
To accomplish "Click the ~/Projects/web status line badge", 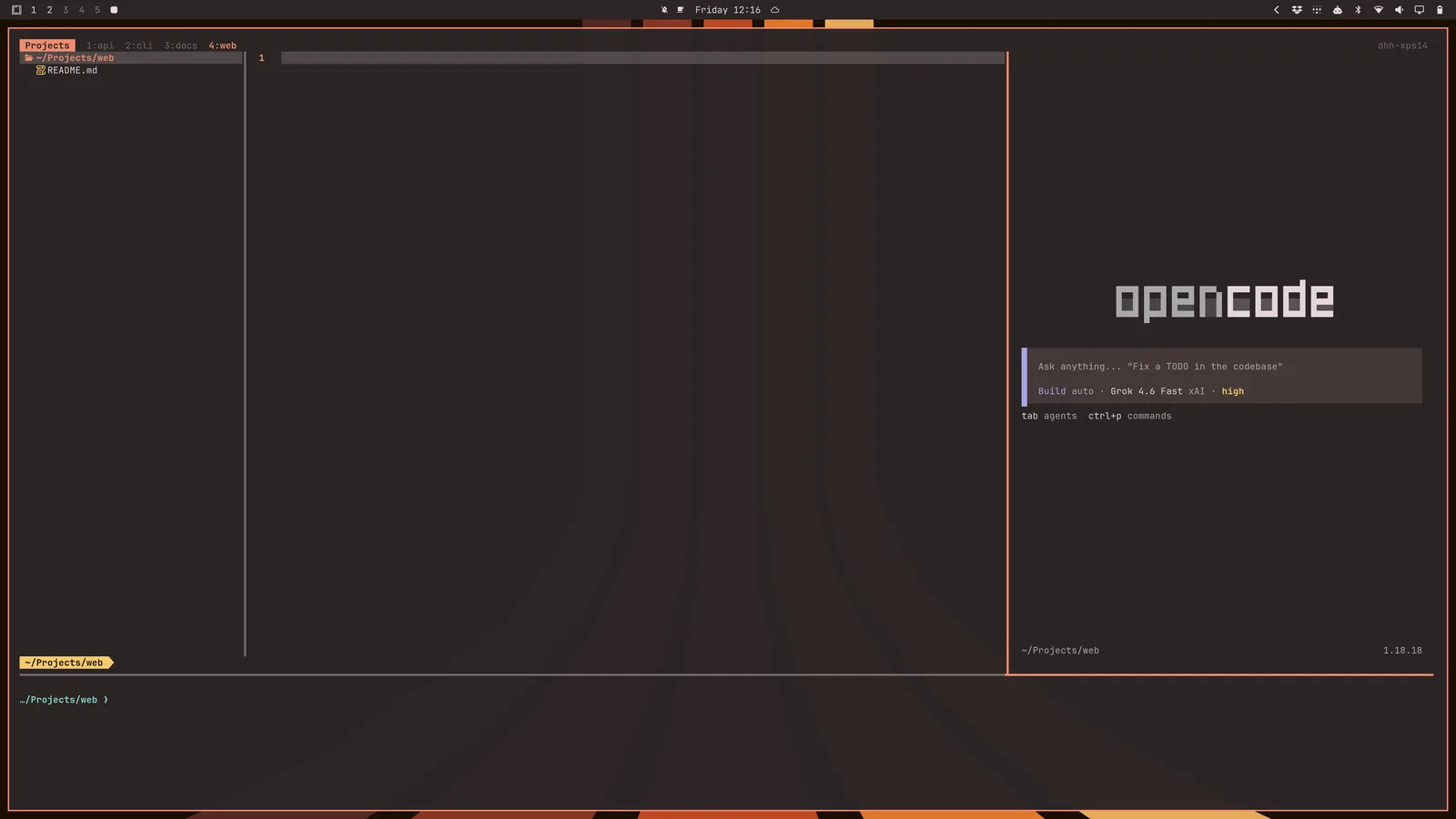I will tap(66, 662).
